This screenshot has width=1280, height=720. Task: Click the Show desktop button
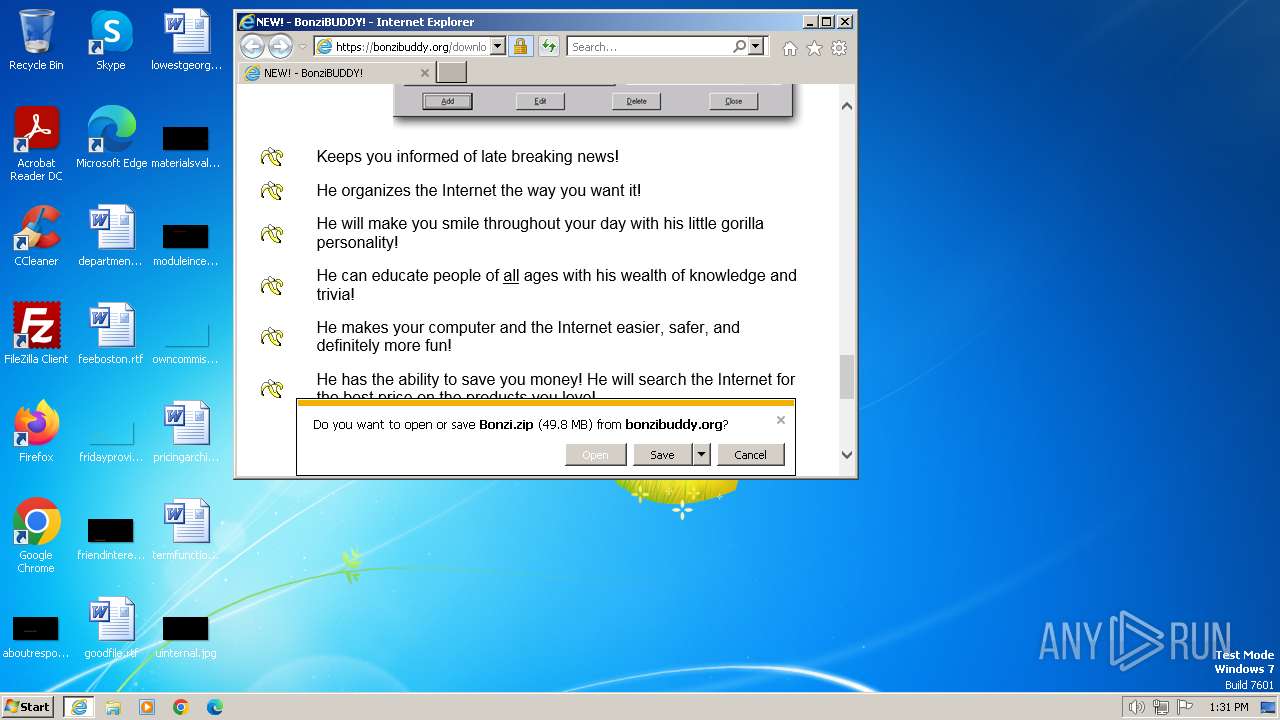1269,707
